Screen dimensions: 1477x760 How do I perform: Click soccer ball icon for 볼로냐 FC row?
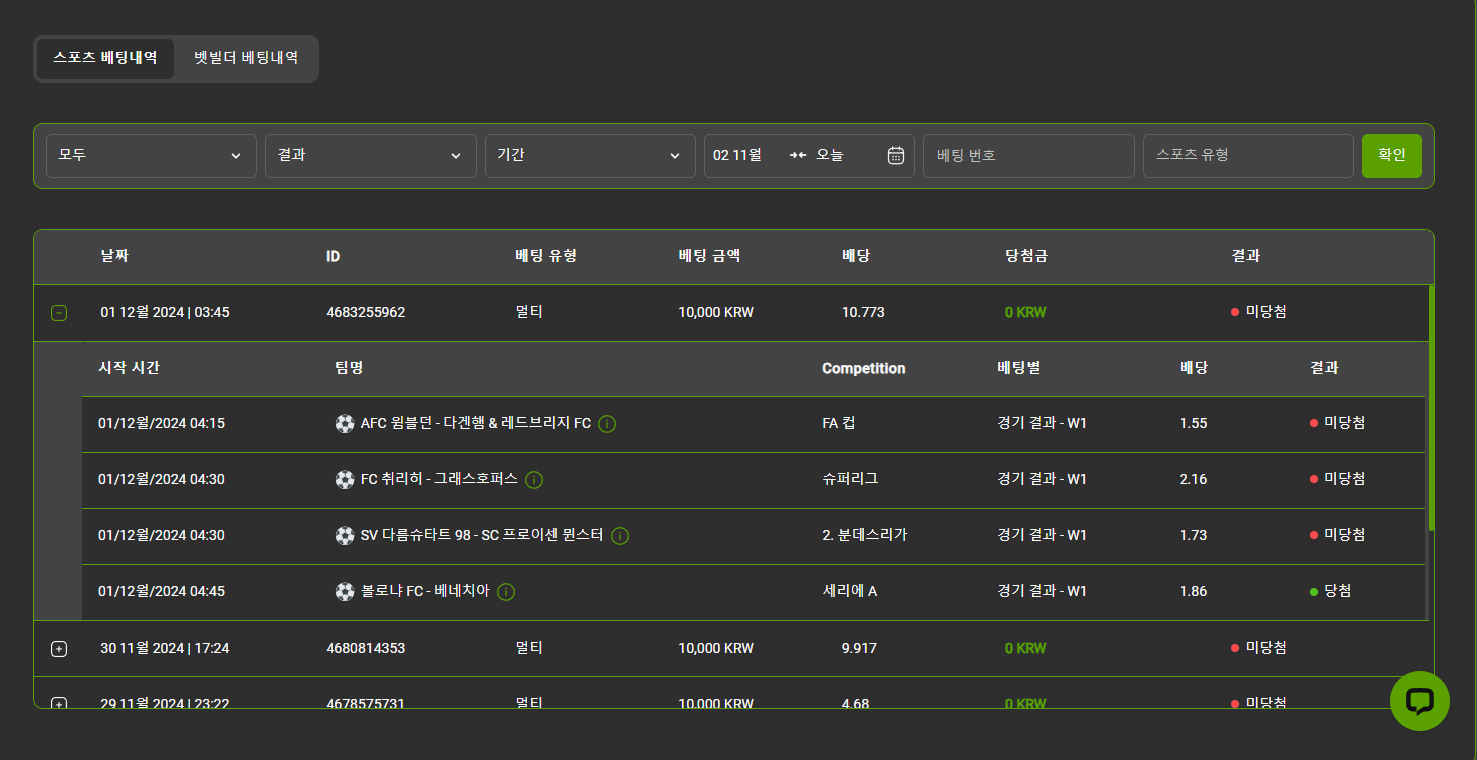tap(345, 592)
